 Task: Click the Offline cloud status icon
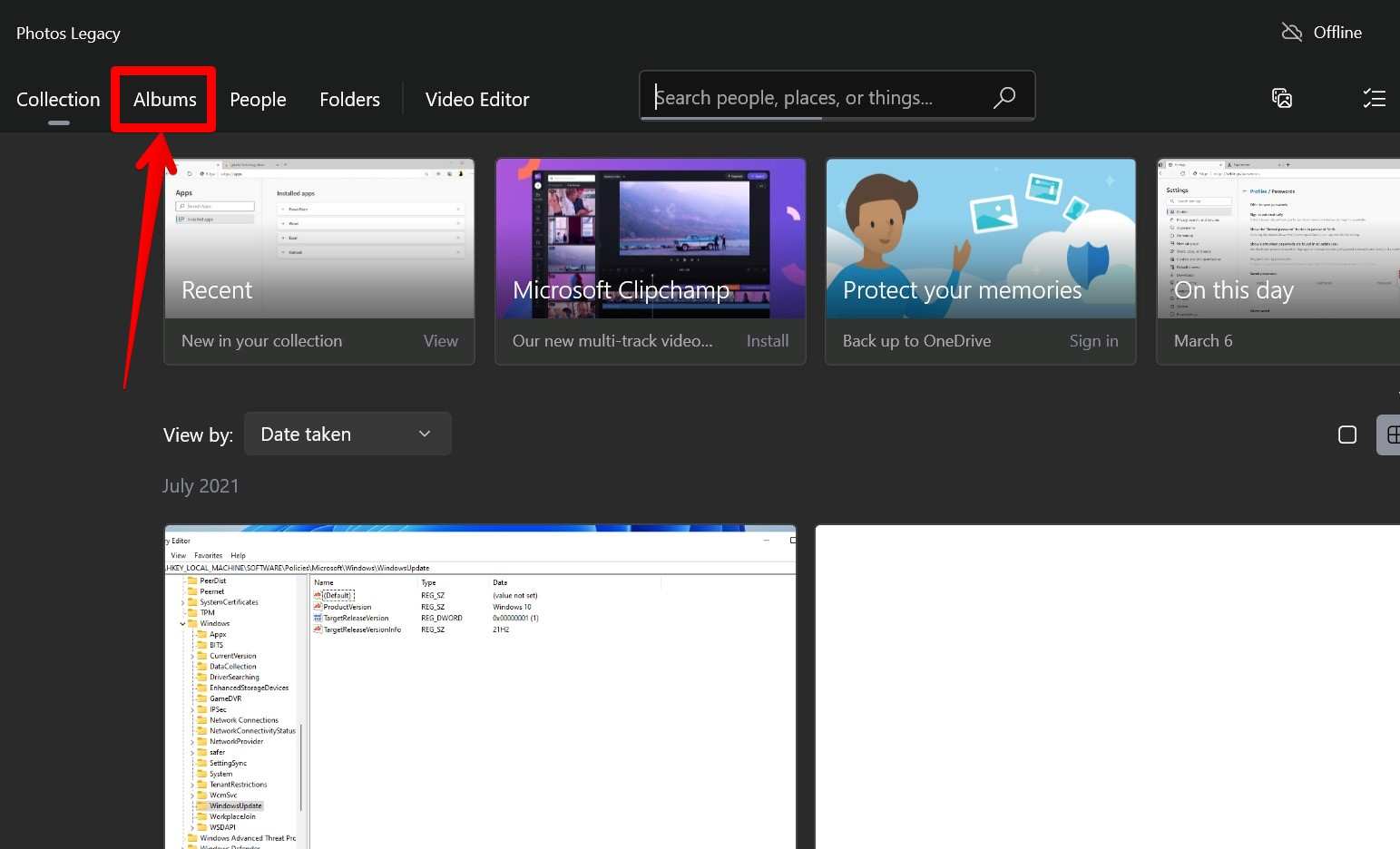pos(1291,33)
